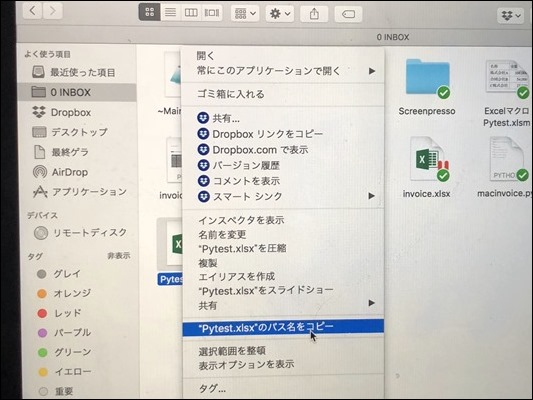The image size is (533, 400).
Task: Select the ExcelマクロPytest.xlsm file
Action: pyautogui.click(x=506, y=79)
